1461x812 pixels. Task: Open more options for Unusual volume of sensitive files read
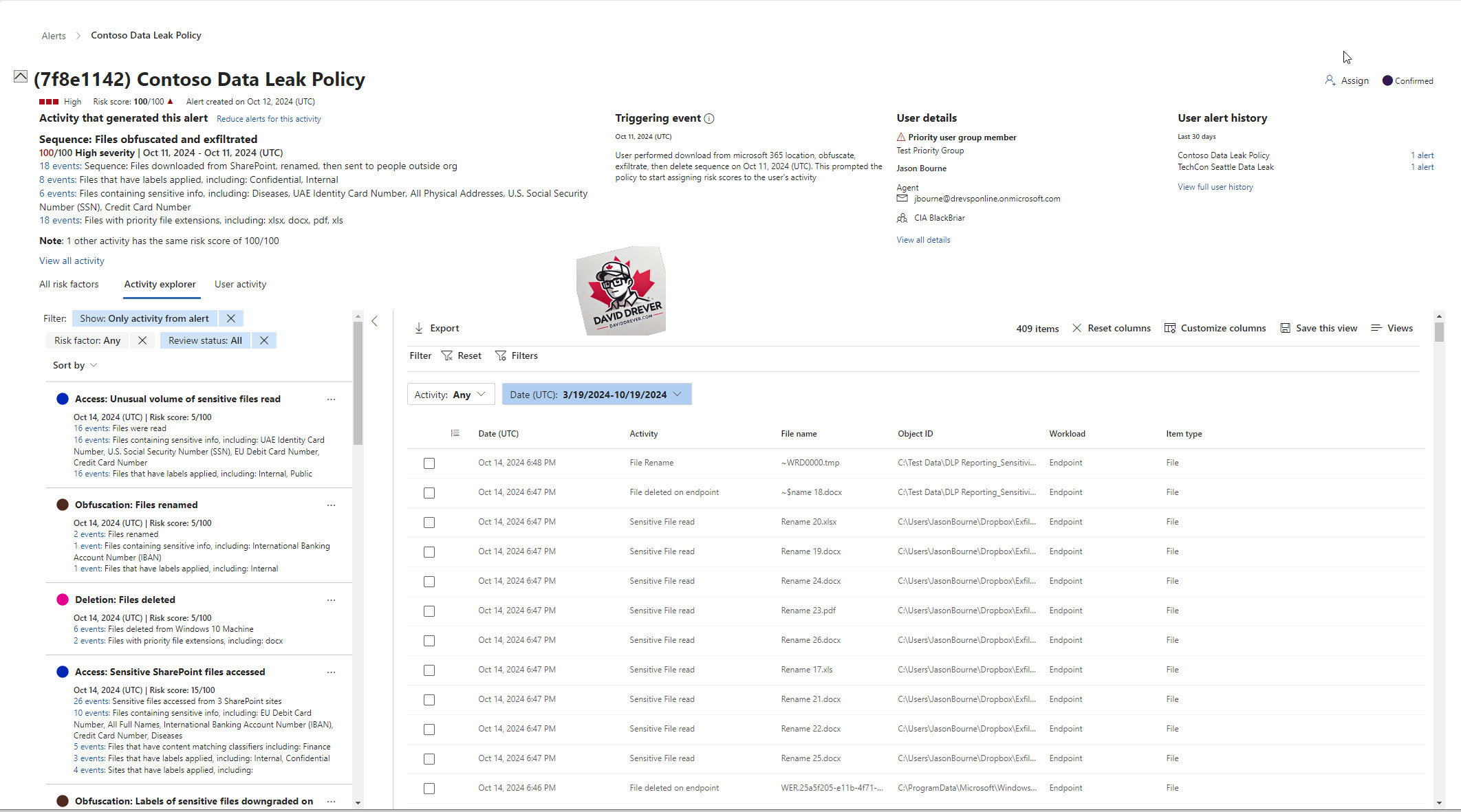332,399
